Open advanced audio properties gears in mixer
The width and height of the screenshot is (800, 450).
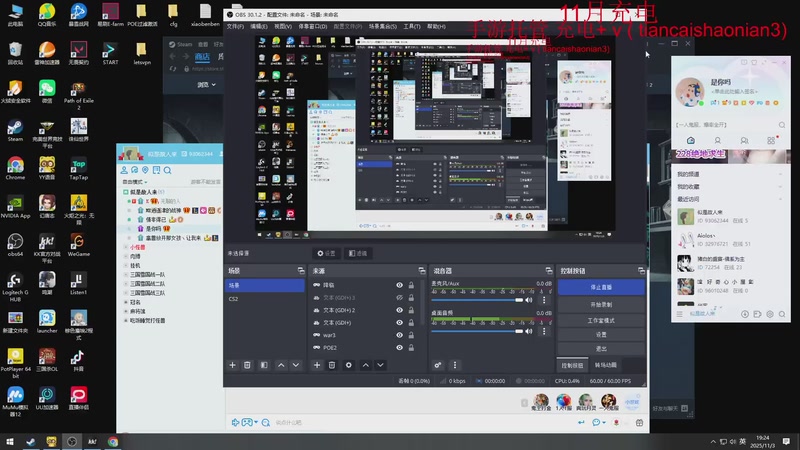click(438, 365)
